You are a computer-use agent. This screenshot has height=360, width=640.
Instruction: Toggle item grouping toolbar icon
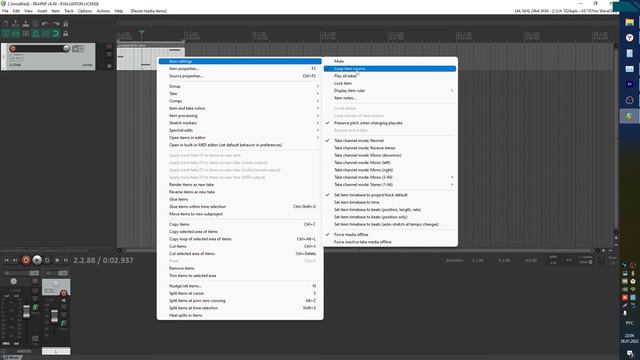[x=16, y=33]
